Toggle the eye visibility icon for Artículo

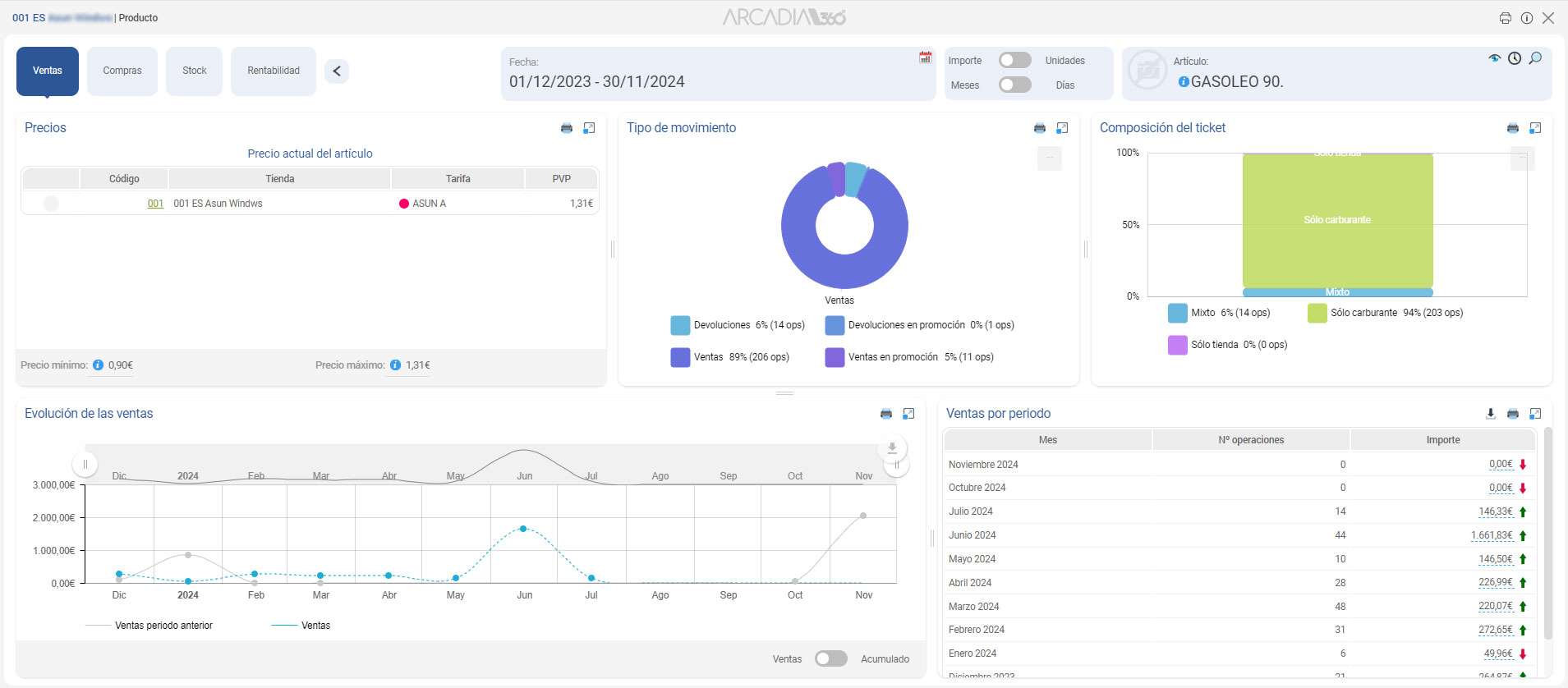click(1494, 58)
